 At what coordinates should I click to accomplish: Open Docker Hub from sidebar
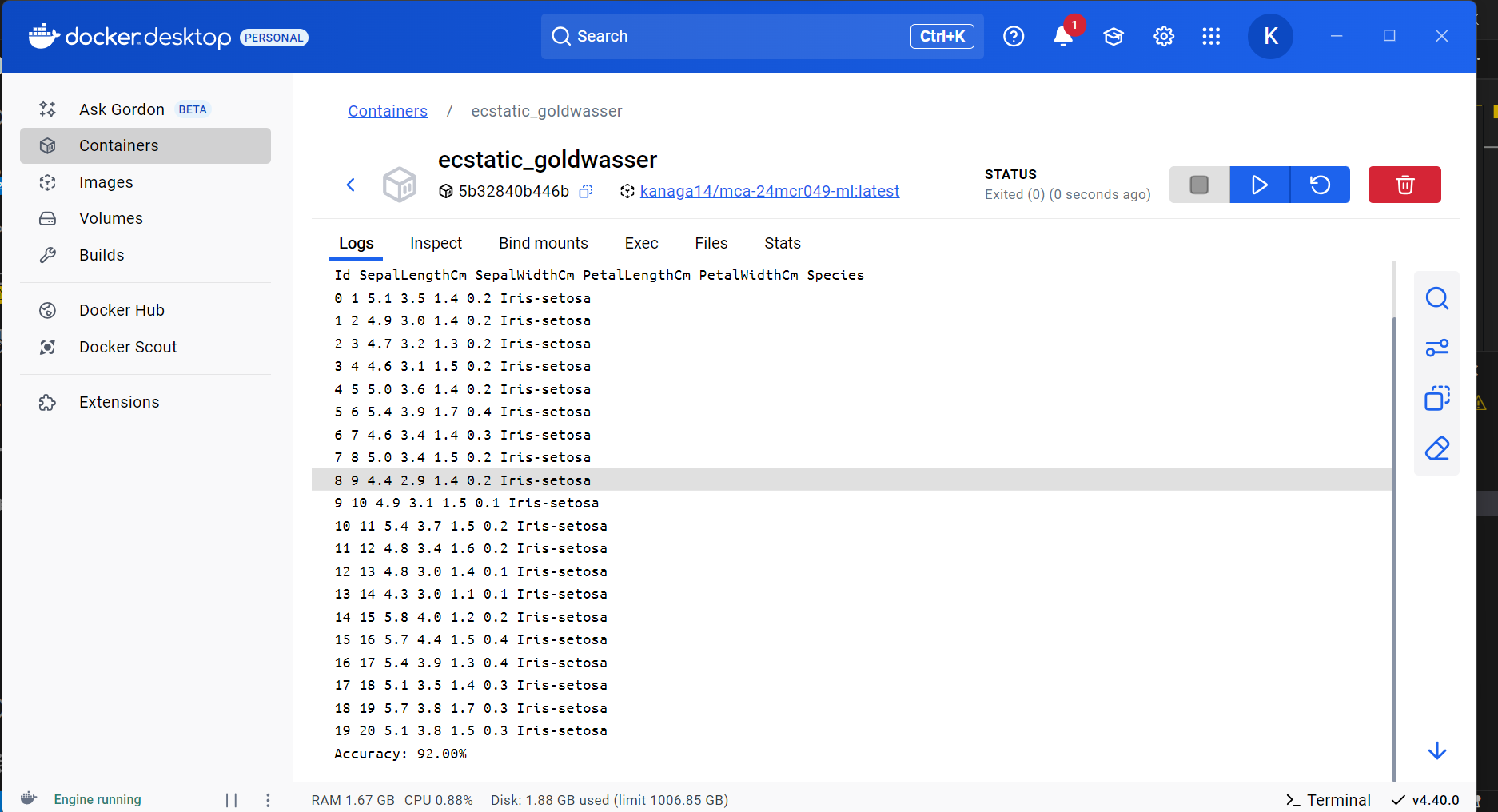[145, 310]
